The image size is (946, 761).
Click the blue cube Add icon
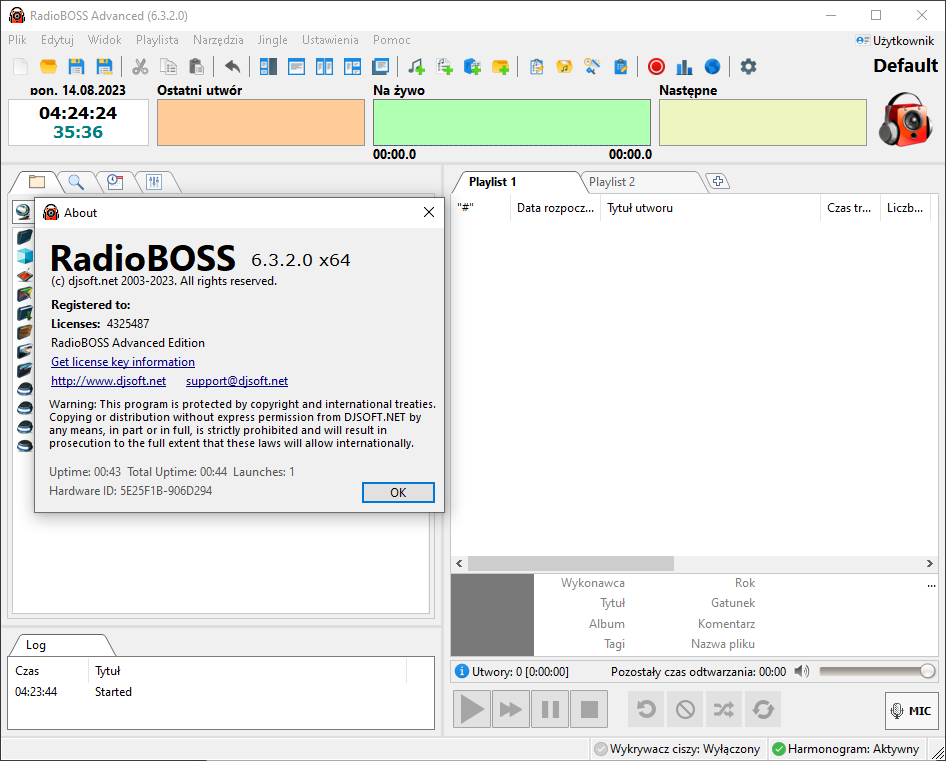click(472, 66)
